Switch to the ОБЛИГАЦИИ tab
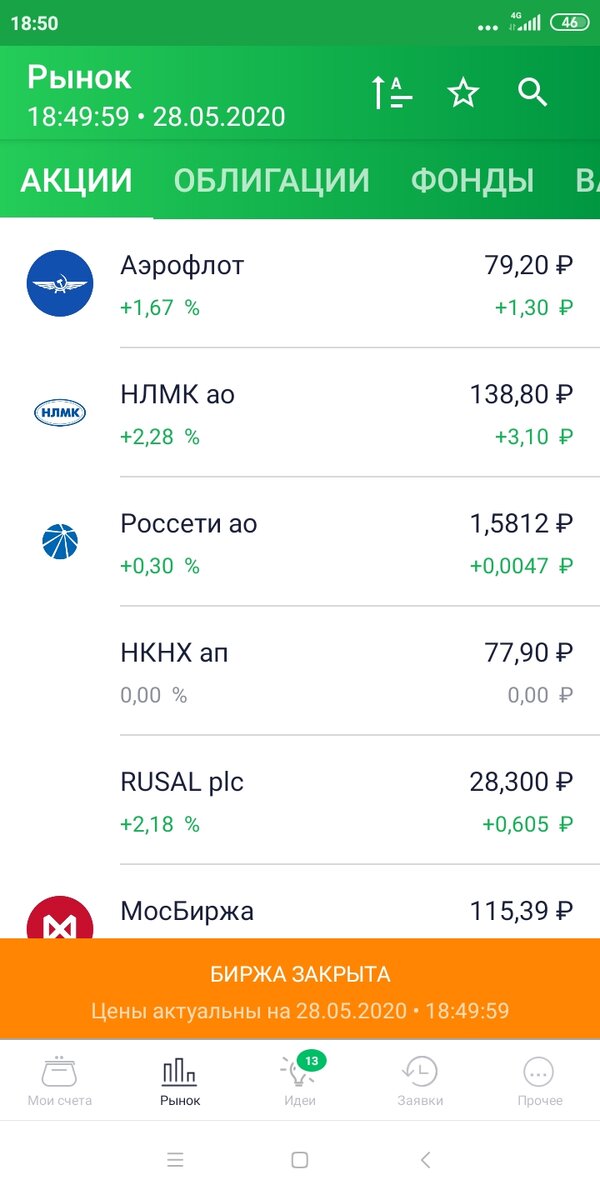 273,180
